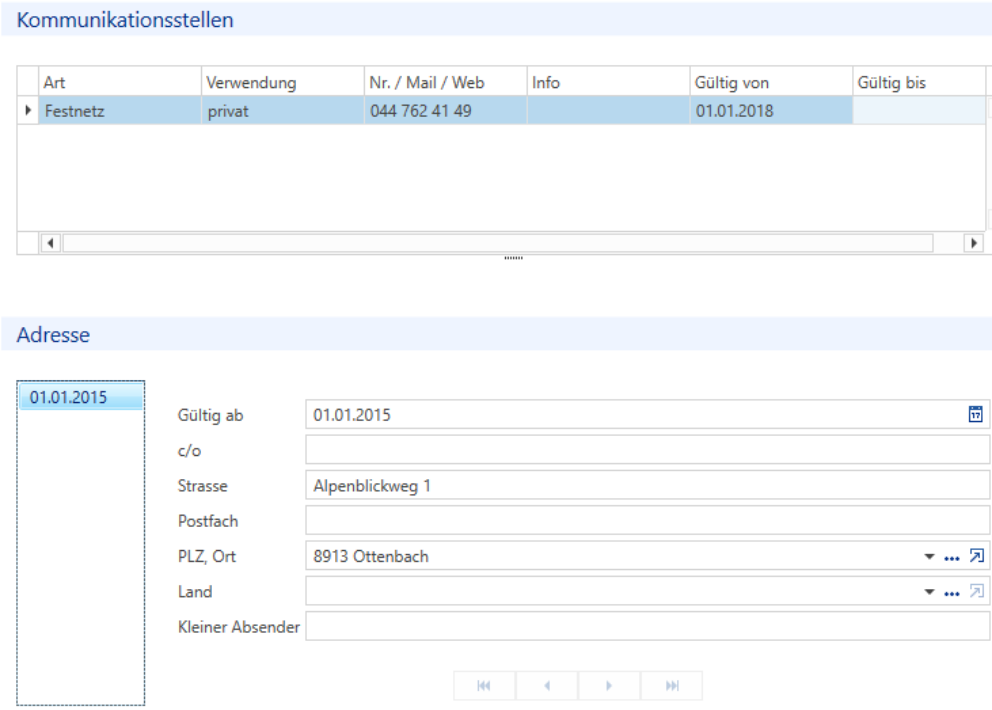Go to last address record
The width and height of the screenshot is (992, 710).
pyautogui.click(x=672, y=685)
